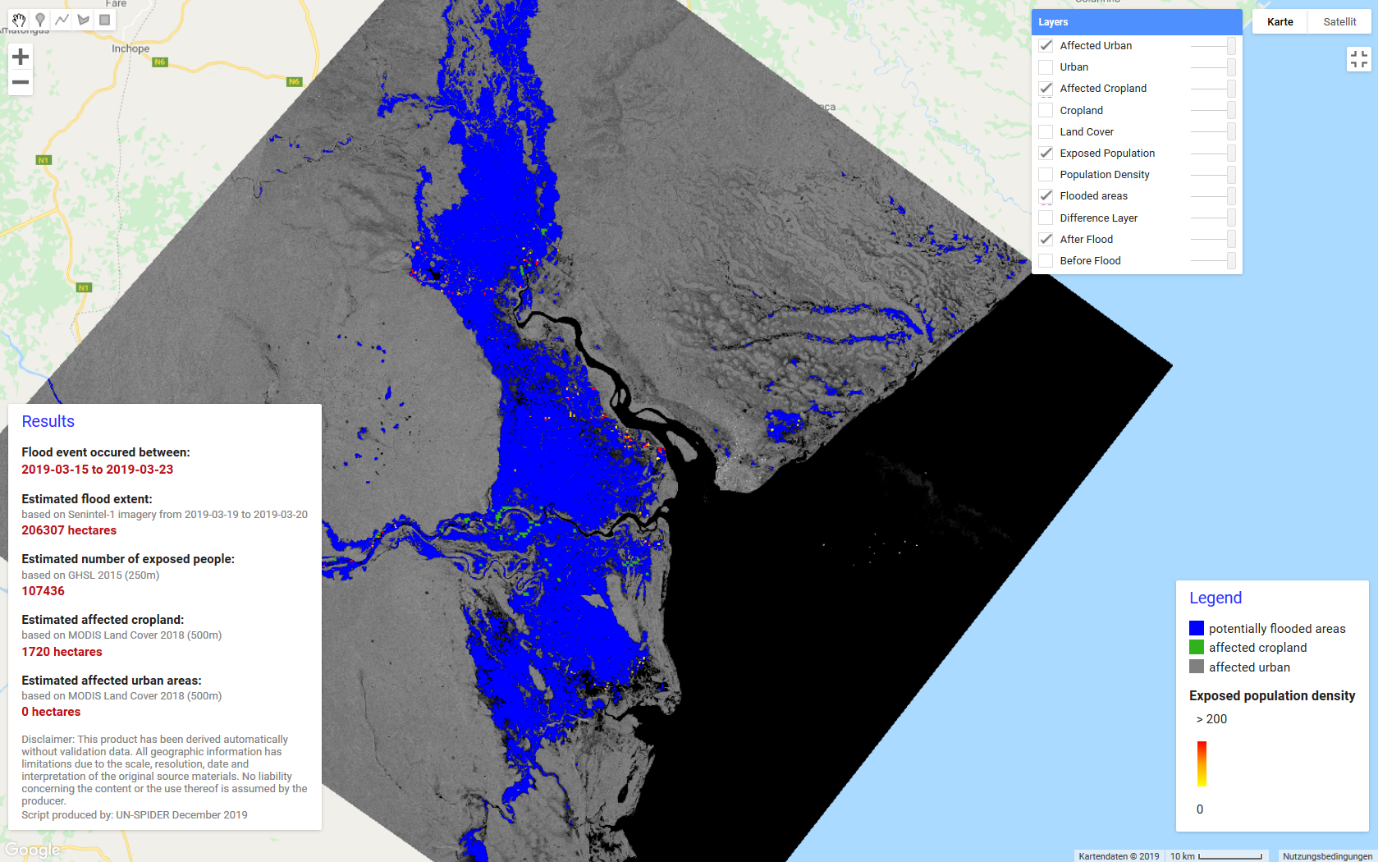Viewport: 1378px width, 862px height.
Task: Switch to the Karte map view
Action: click(x=1279, y=21)
